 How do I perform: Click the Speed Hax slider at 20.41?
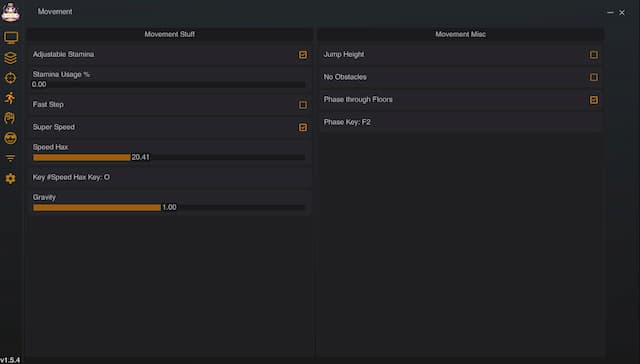tap(169, 158)
